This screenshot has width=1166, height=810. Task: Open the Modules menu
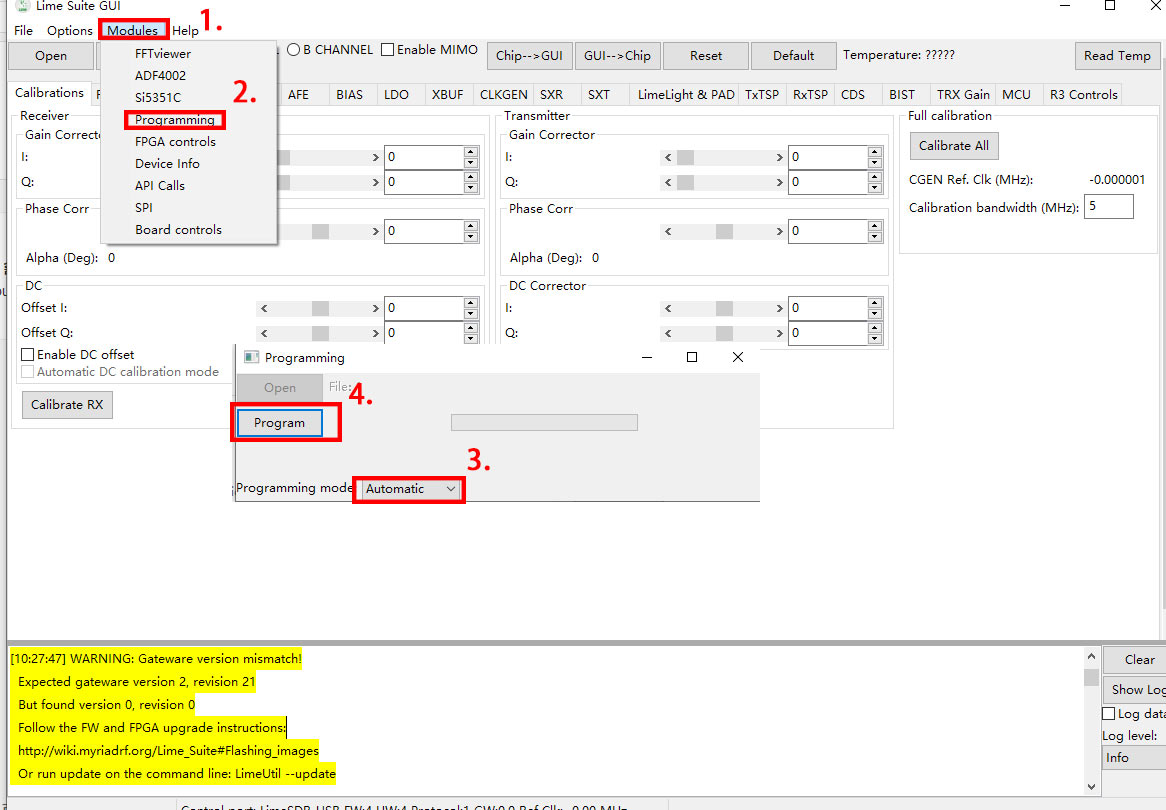pos(132,30)
